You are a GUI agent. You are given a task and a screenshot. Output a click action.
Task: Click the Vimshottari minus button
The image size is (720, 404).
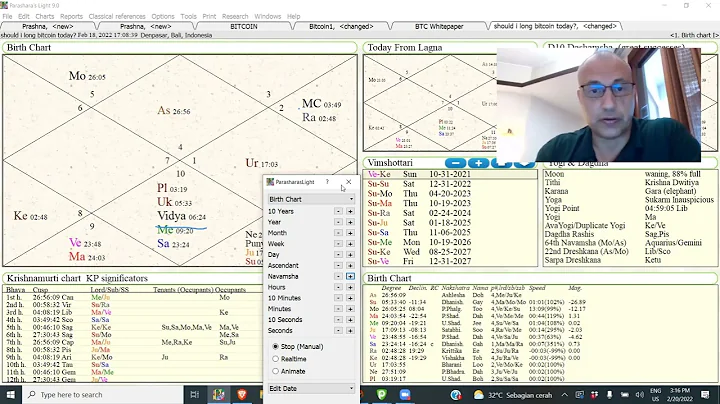coord(456,163)
